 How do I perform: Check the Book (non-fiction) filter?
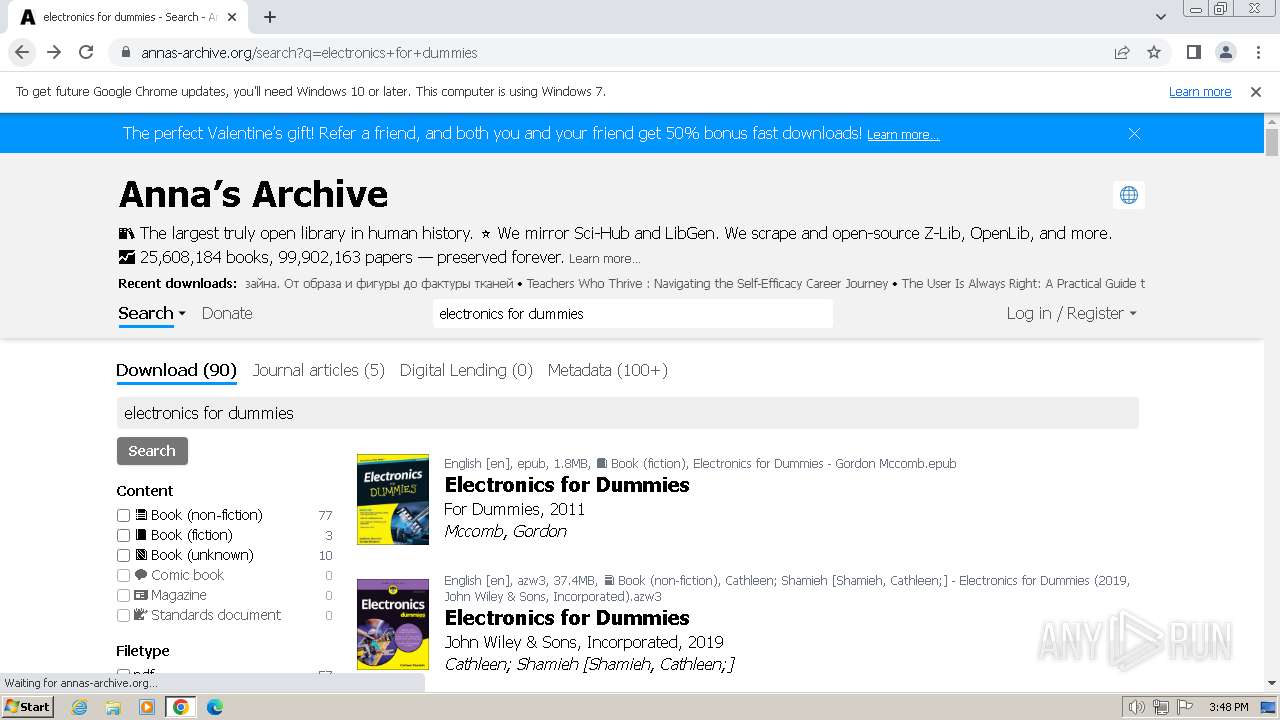coord(123,515)
